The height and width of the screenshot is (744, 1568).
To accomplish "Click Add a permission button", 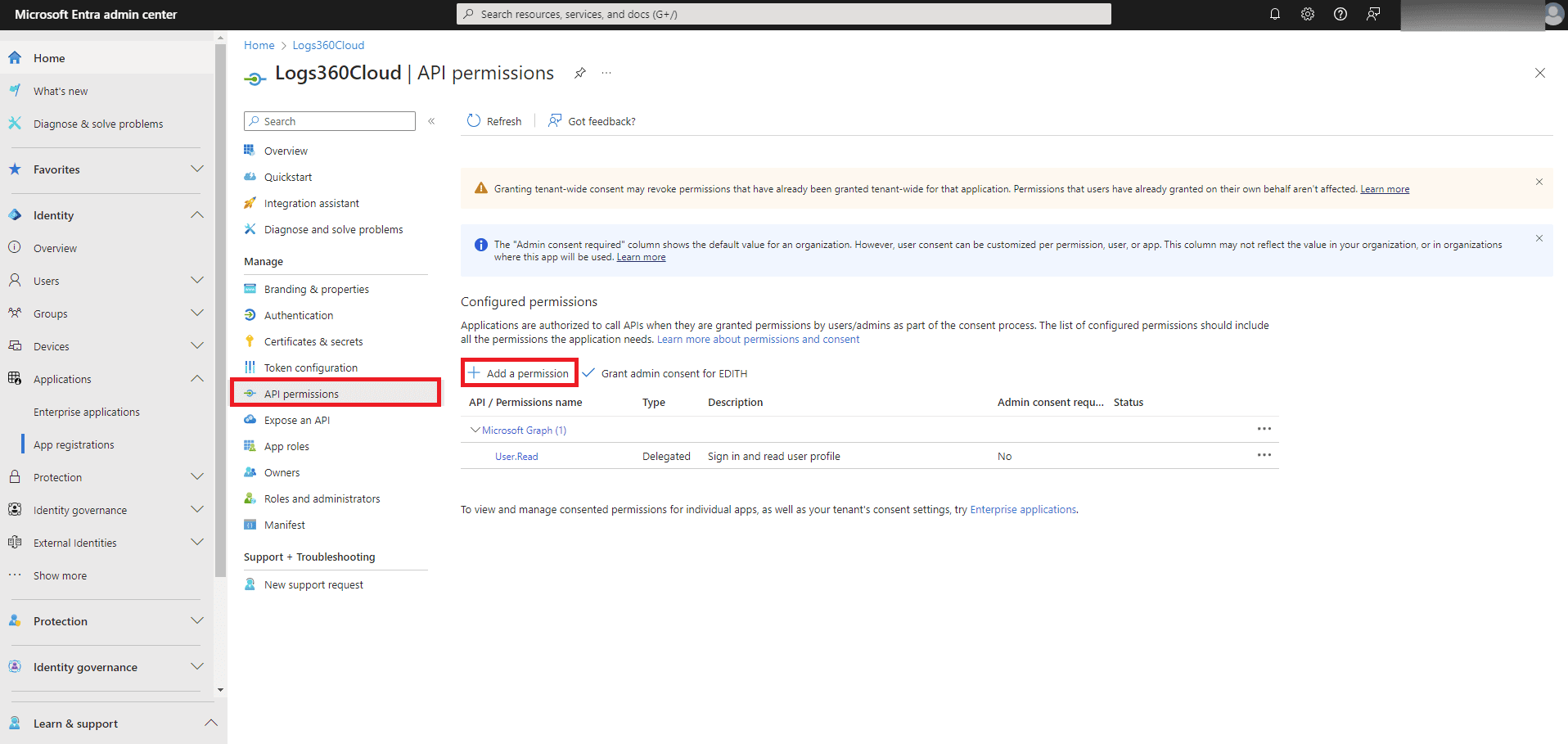I will tap(519, 372).
